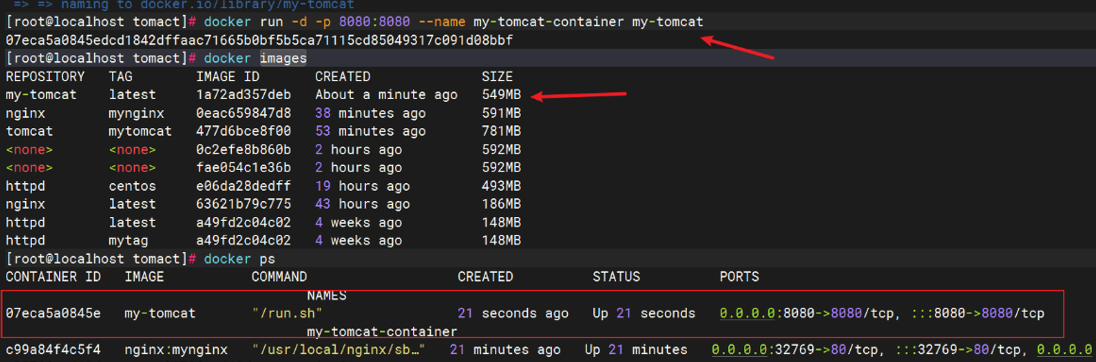The width and height of the screenshot is (1096, 362).
Task: Click image ID fae054c1e36b
Action: [244, 168]
